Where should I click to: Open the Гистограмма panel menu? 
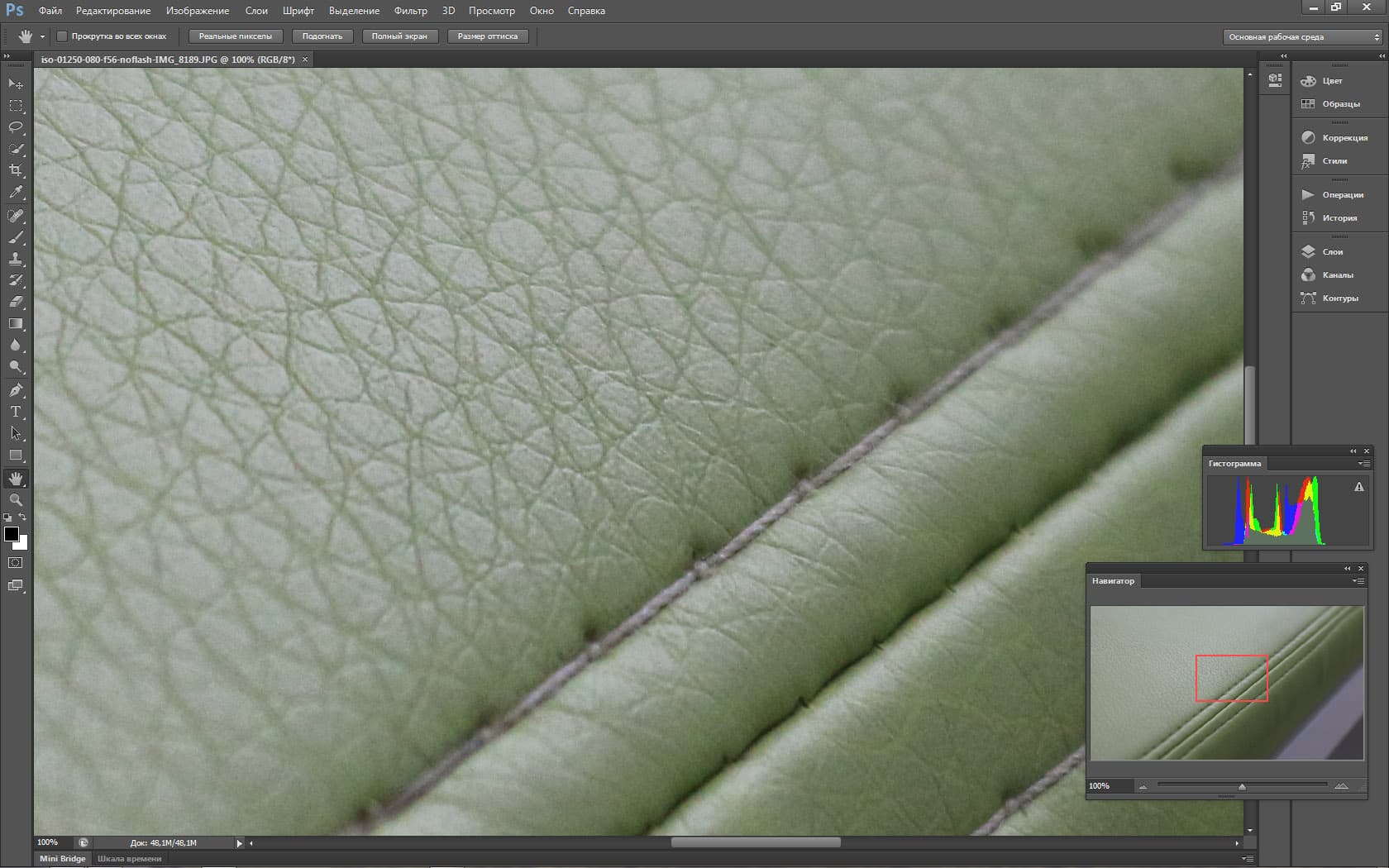(1363, 464)
